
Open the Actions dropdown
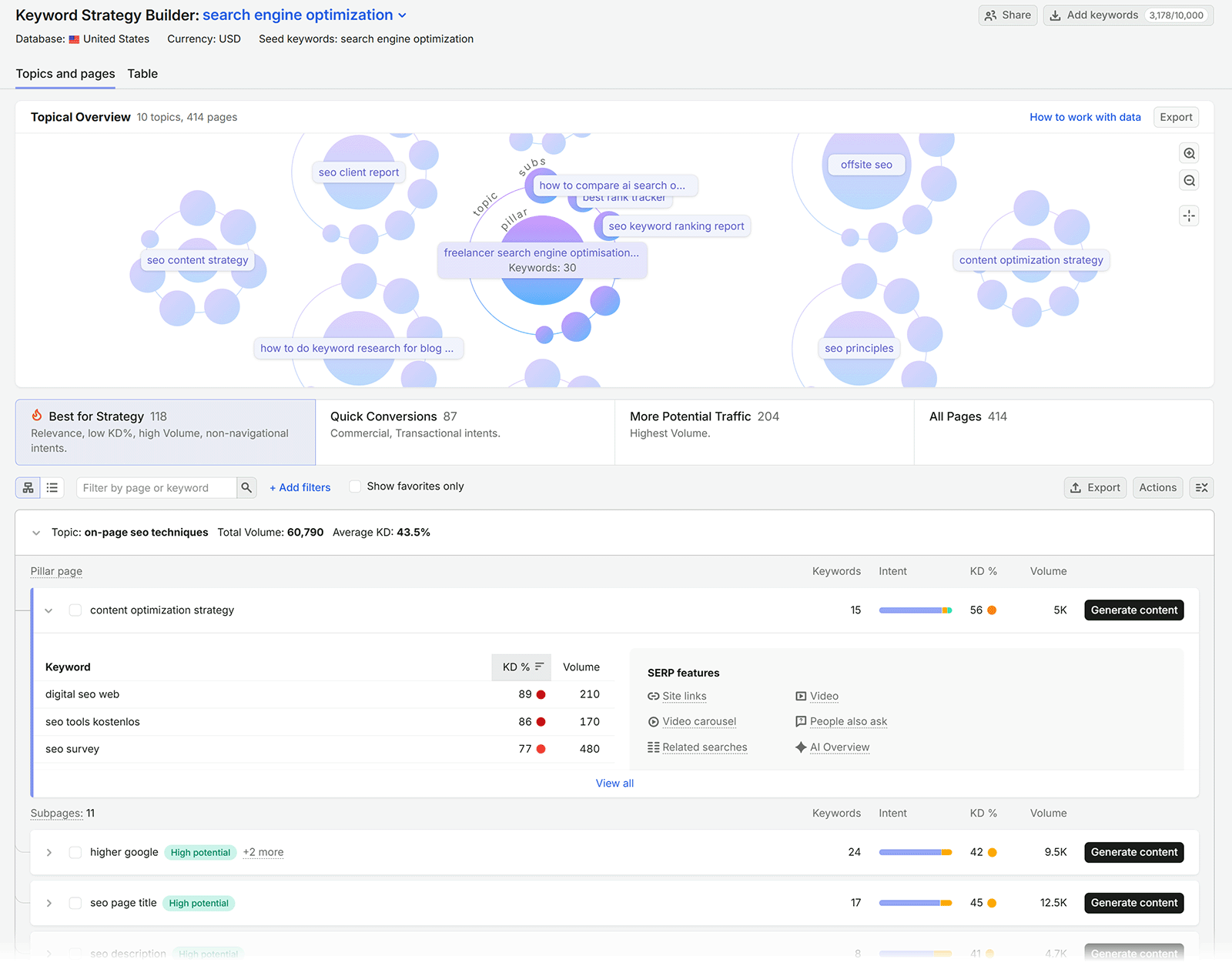coord(1157,488)
